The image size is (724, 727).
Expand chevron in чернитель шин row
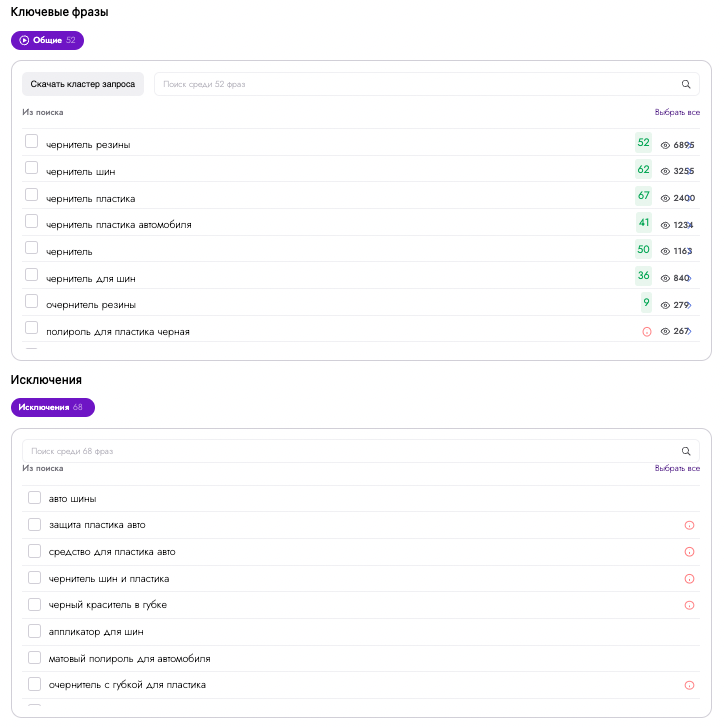point(690,171)
